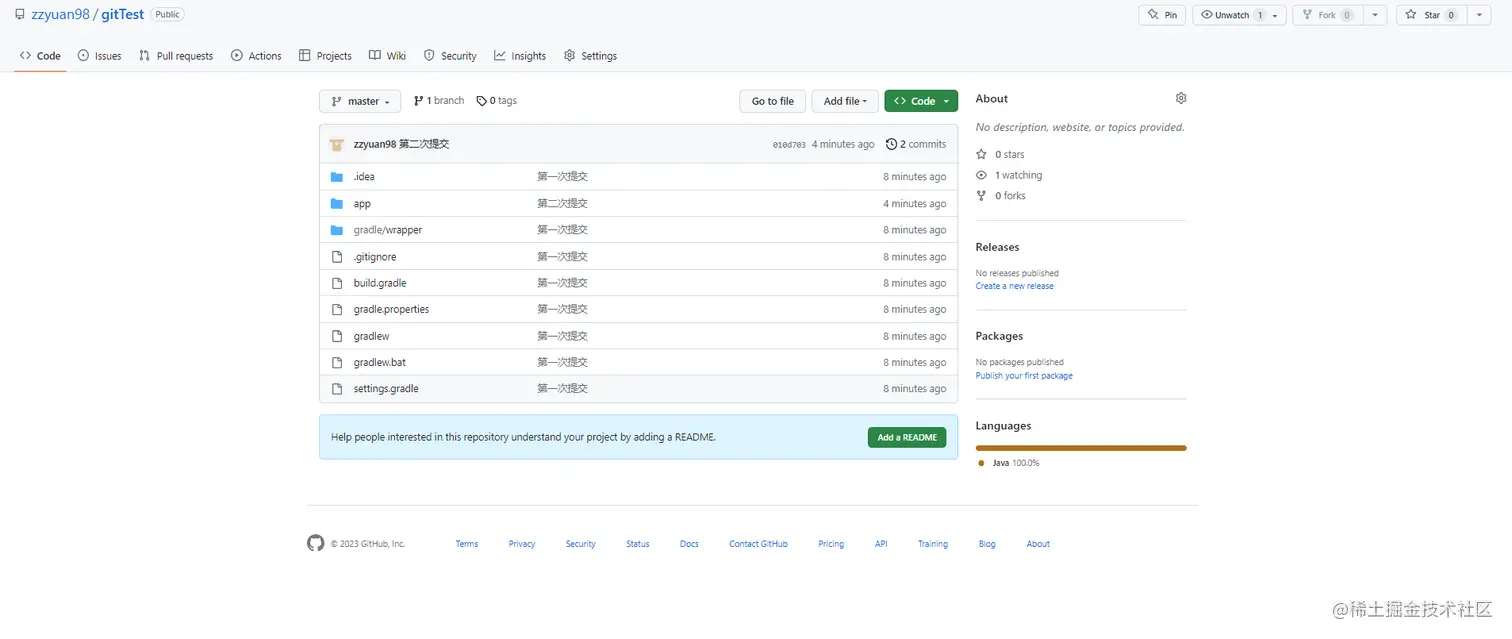This screenshot has width=1512, height=639.
Task: Click the history clock icon by commits
Action: (892, 144)
